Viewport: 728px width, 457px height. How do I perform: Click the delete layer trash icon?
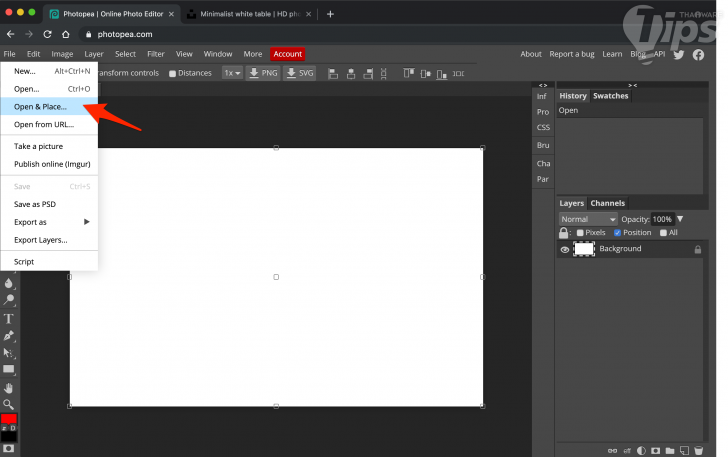[x=697, y=450]
